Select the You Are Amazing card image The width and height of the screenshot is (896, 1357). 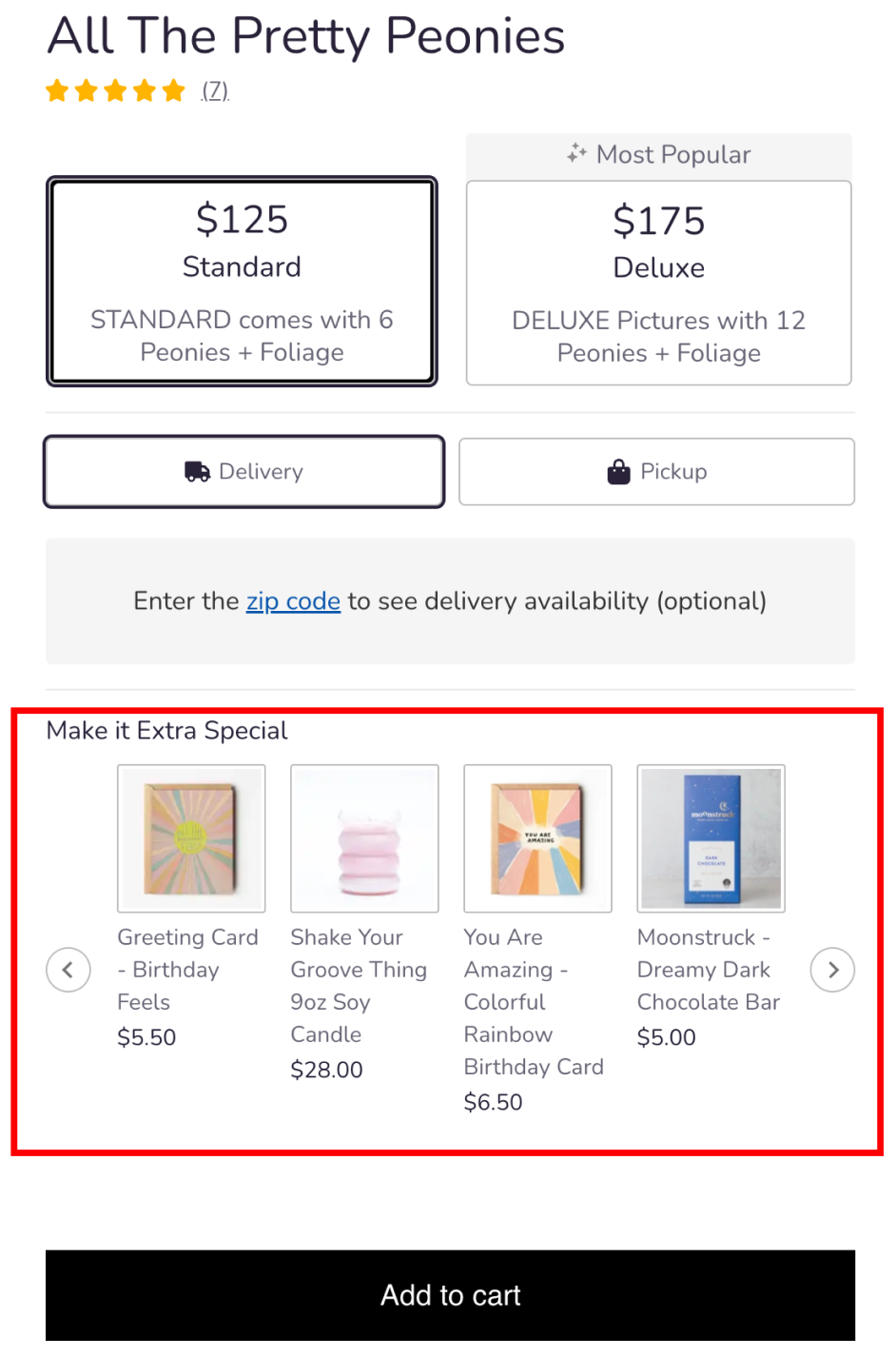pyautogui.click(x=537, y=838)
